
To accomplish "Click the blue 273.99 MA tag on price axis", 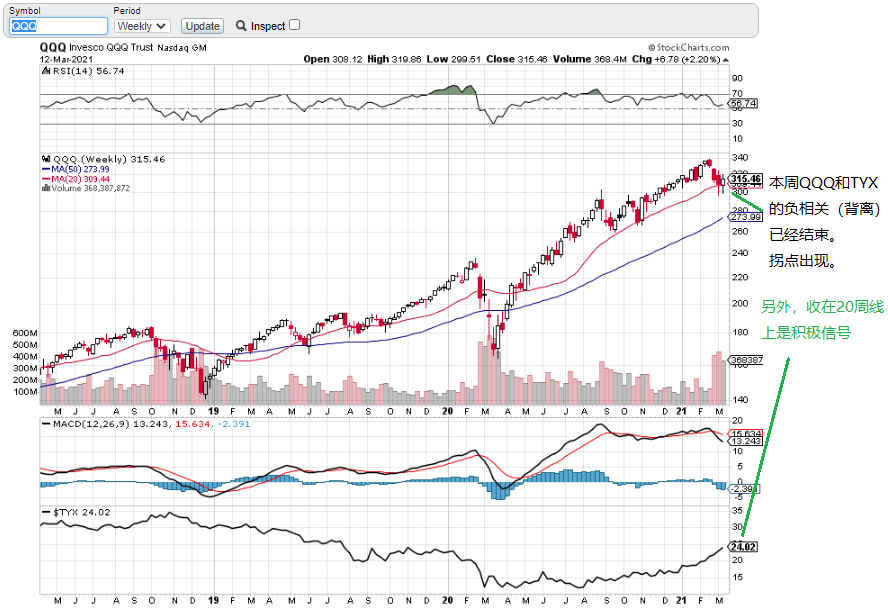I will coord(745,217).
